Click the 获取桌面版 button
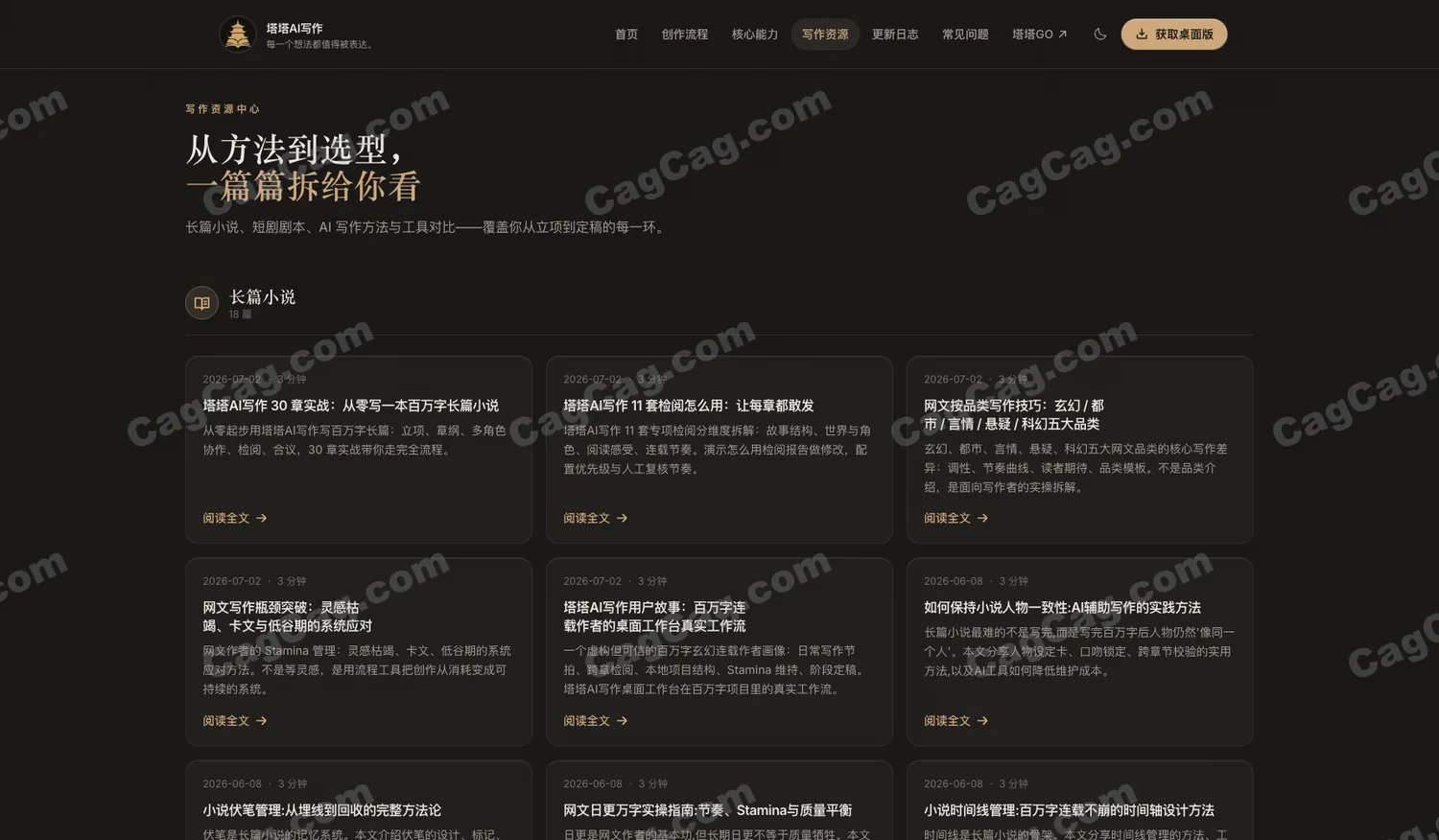This screenshot has height=840, width=1439. 1174,35
